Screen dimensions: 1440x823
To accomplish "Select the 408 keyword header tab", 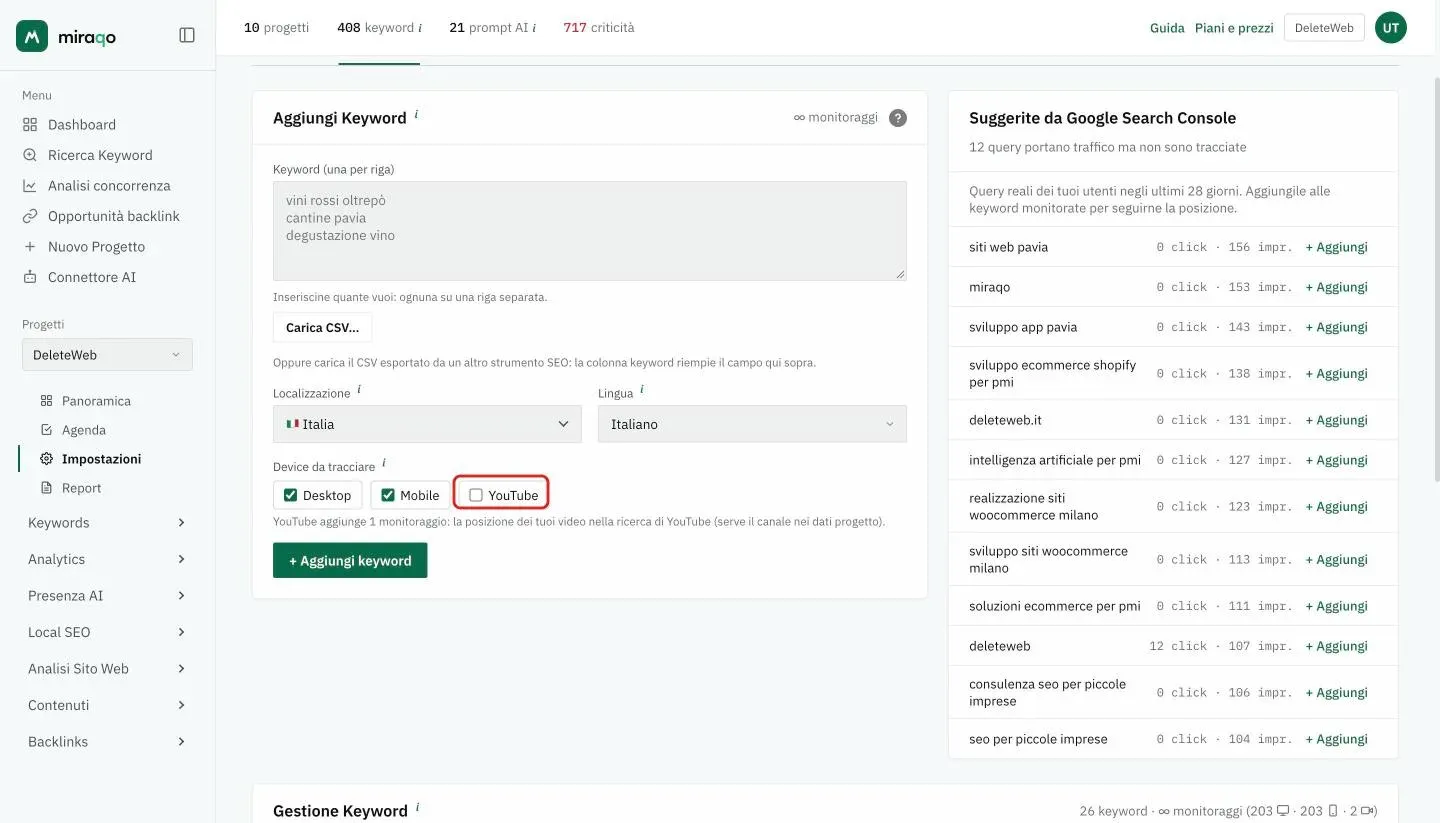I will click(x=379, y=28).
